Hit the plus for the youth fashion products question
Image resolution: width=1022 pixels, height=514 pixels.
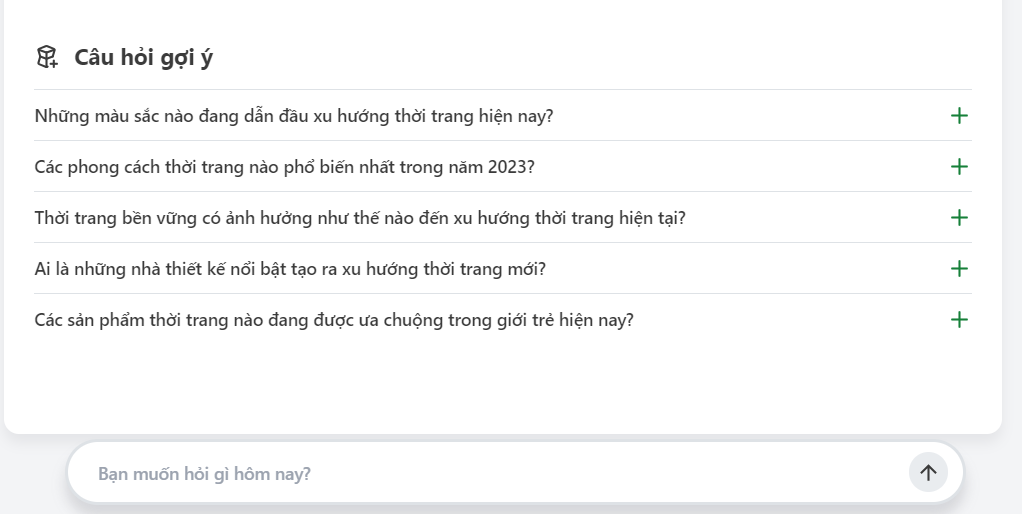959,320
